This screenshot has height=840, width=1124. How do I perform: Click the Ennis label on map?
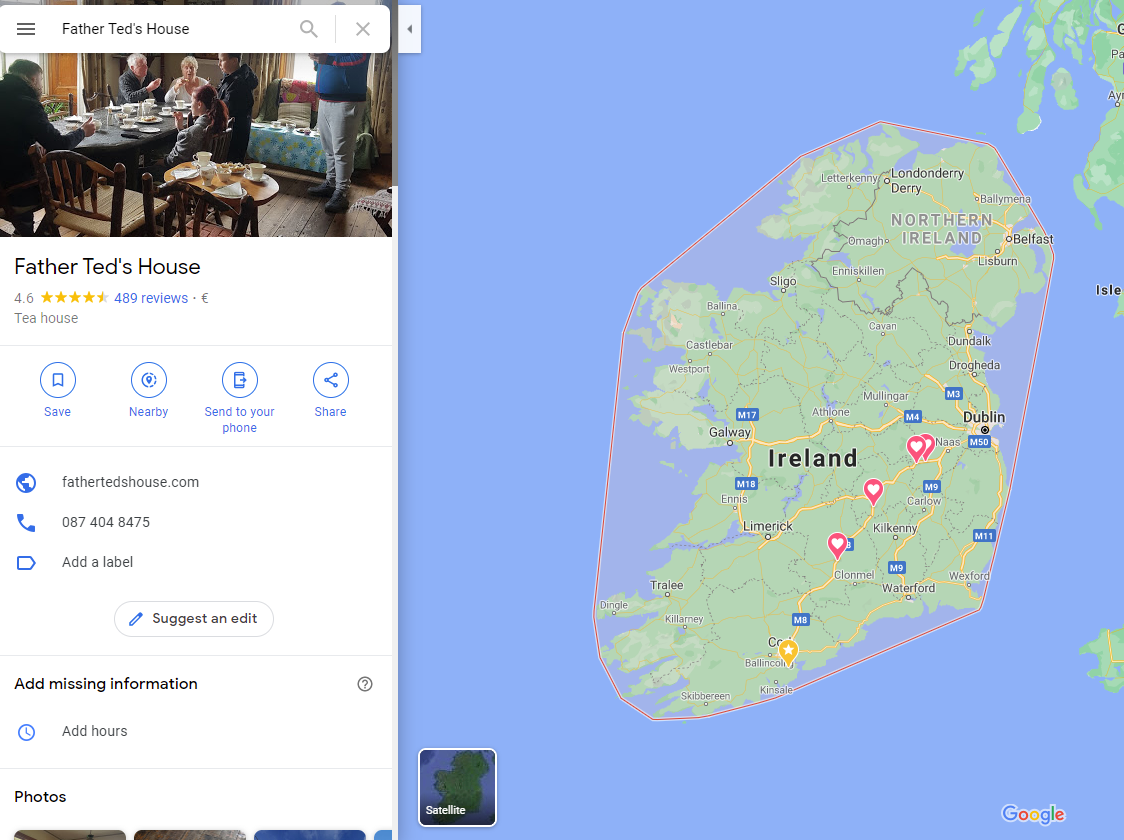tap(734, 499)
